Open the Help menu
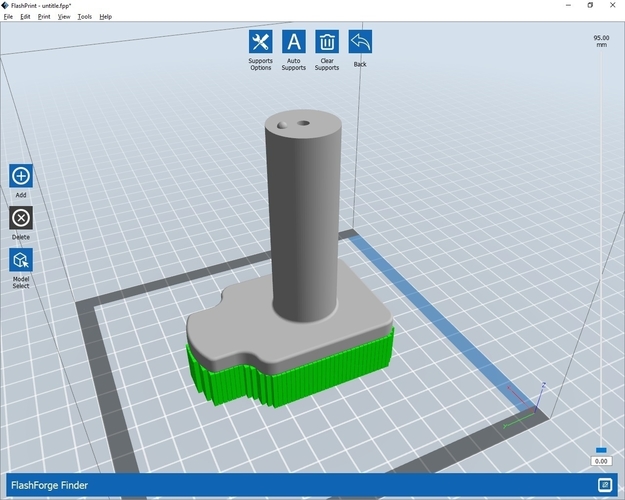 (105, 17)
